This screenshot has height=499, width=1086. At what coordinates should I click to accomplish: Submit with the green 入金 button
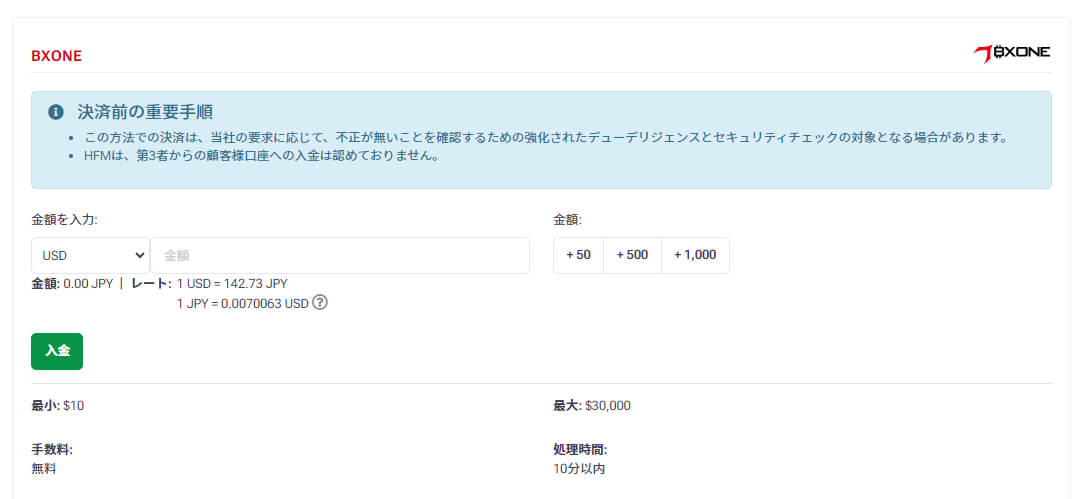(x=57, y=351)
